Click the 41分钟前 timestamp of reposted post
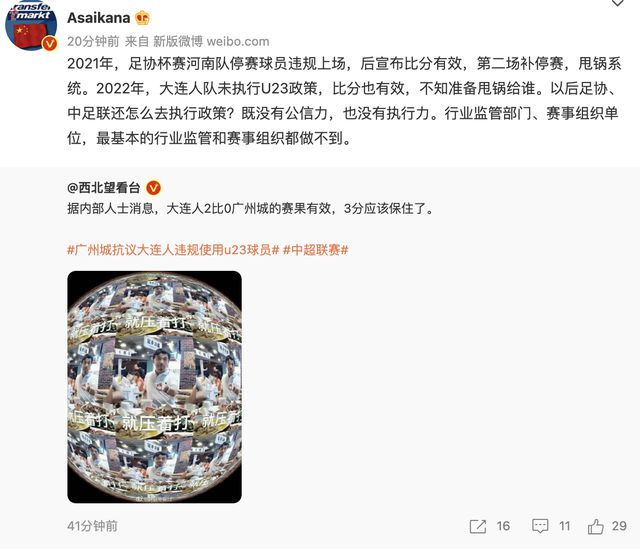 point(93,526)
